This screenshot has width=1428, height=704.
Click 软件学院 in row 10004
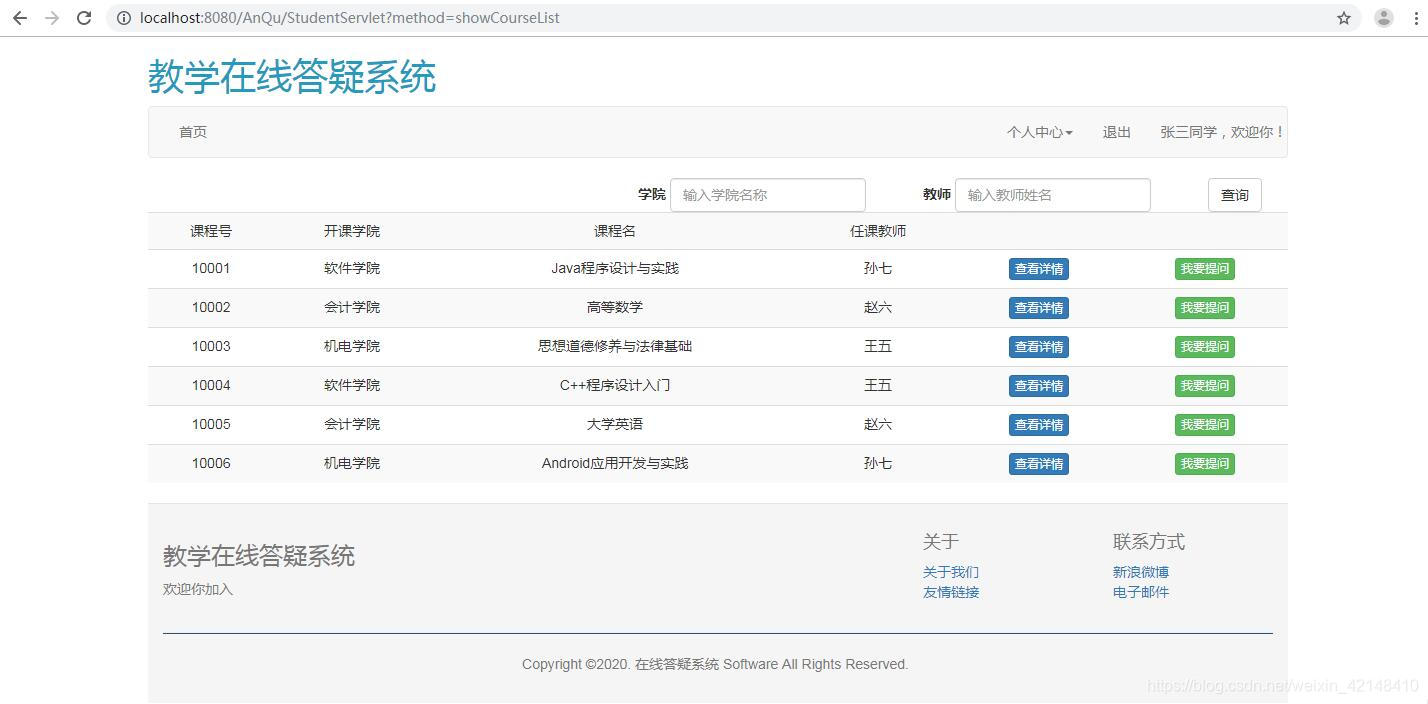click(352, 386)
